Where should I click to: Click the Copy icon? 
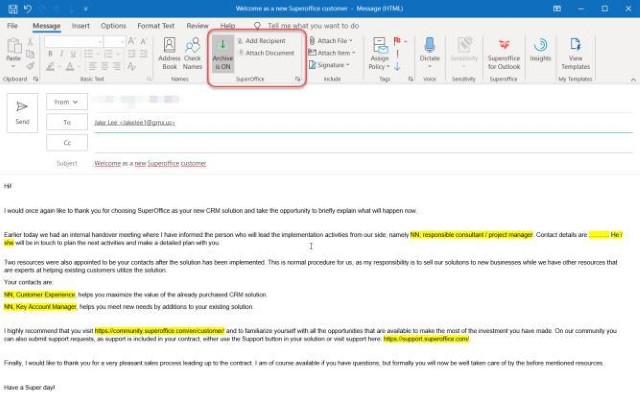(x=30, y=54)
